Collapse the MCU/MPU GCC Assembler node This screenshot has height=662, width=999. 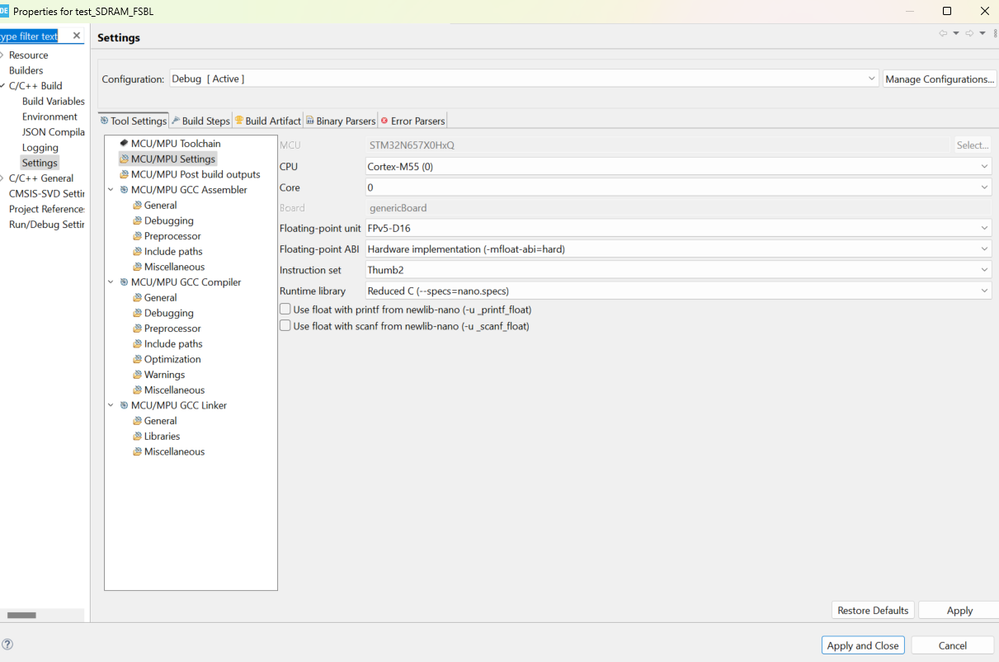(111, 189)
